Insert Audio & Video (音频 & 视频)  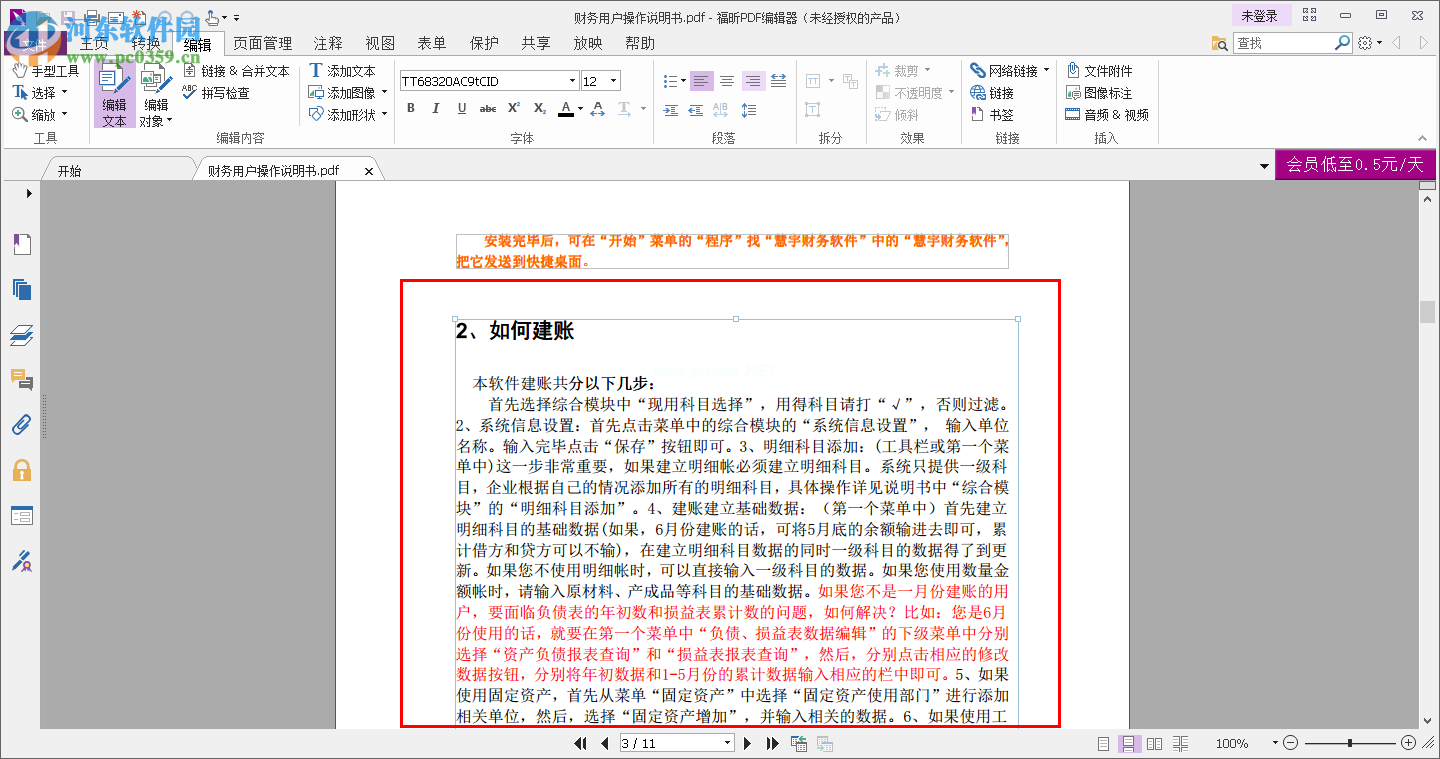(x=1107, y=115)
